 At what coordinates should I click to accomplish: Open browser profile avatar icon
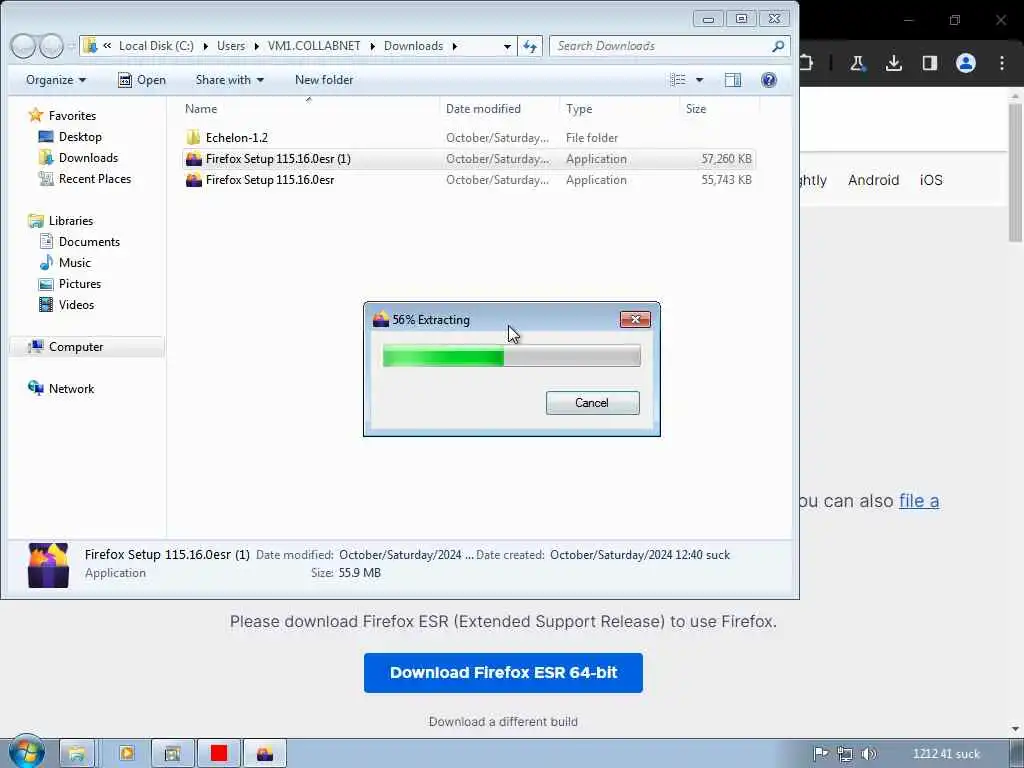965,63
